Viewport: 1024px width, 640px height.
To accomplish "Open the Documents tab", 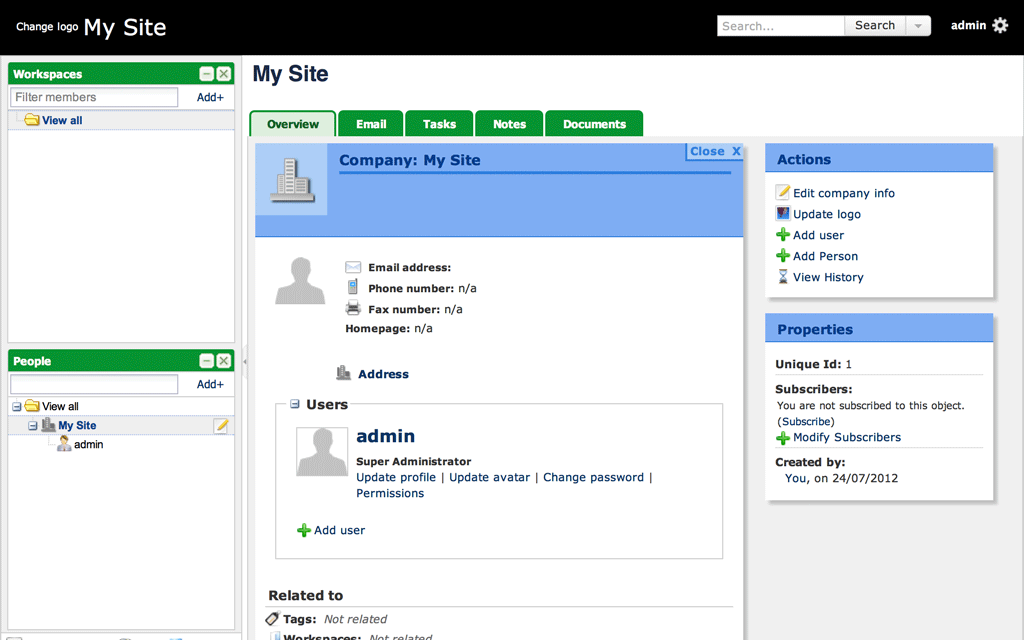I will click(x=594, y=124).
